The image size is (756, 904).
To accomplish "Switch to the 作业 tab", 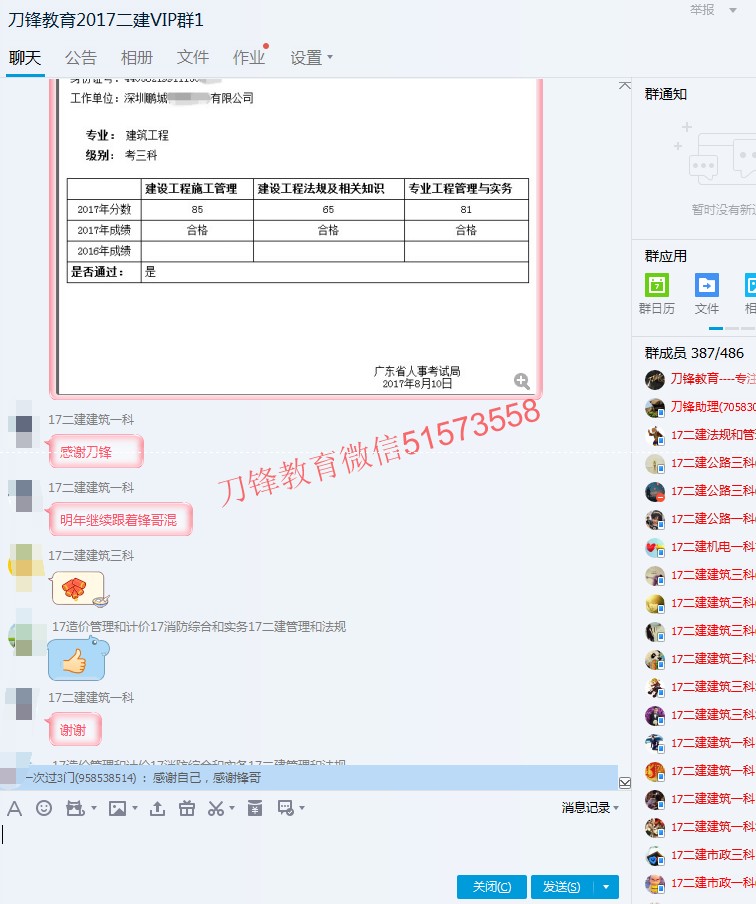I will (249, 58).
